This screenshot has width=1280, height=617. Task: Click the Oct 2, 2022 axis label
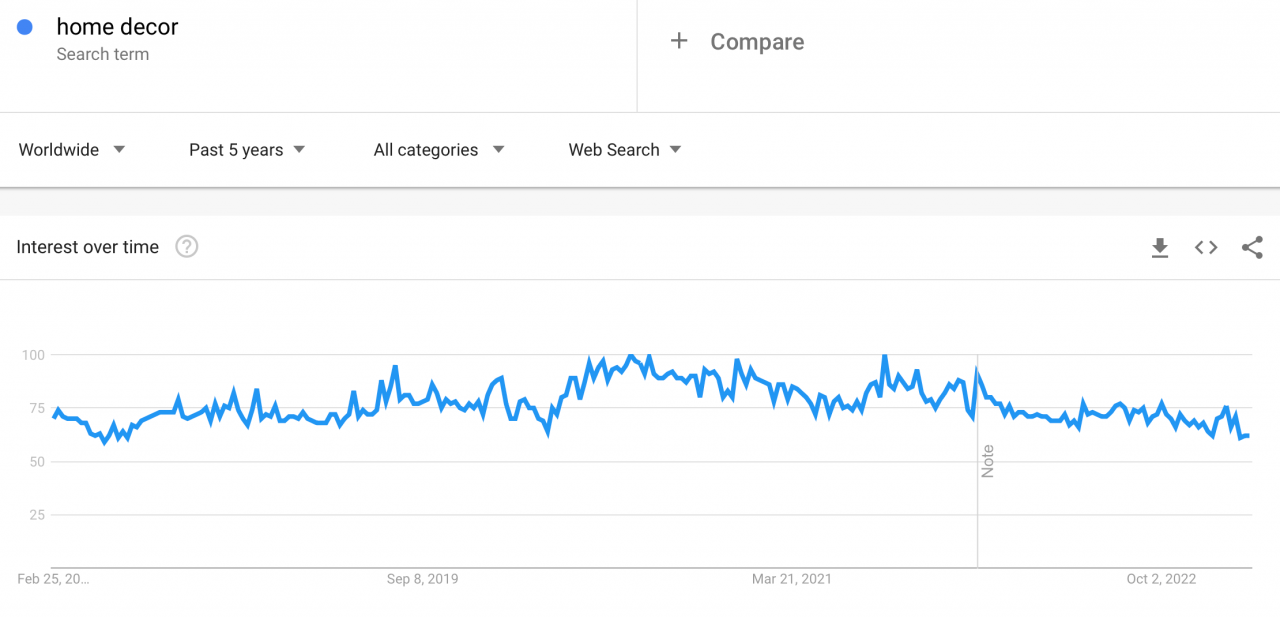pos(1161,578)
